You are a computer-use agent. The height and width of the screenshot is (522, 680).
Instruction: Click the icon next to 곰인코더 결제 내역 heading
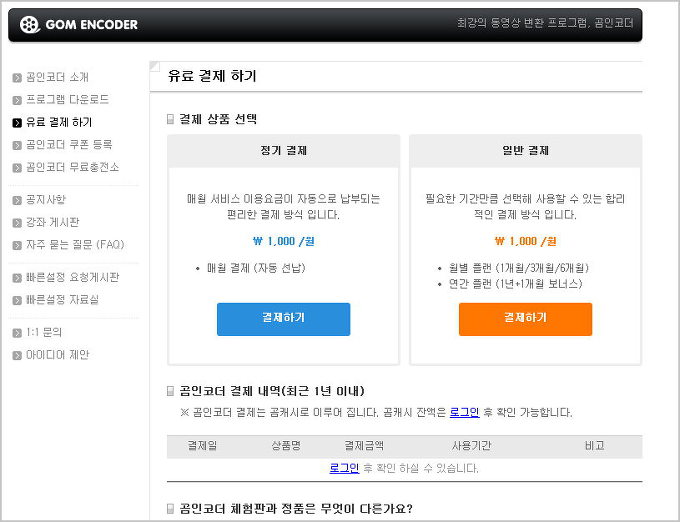pyautogui.click(x=171, y=391)
